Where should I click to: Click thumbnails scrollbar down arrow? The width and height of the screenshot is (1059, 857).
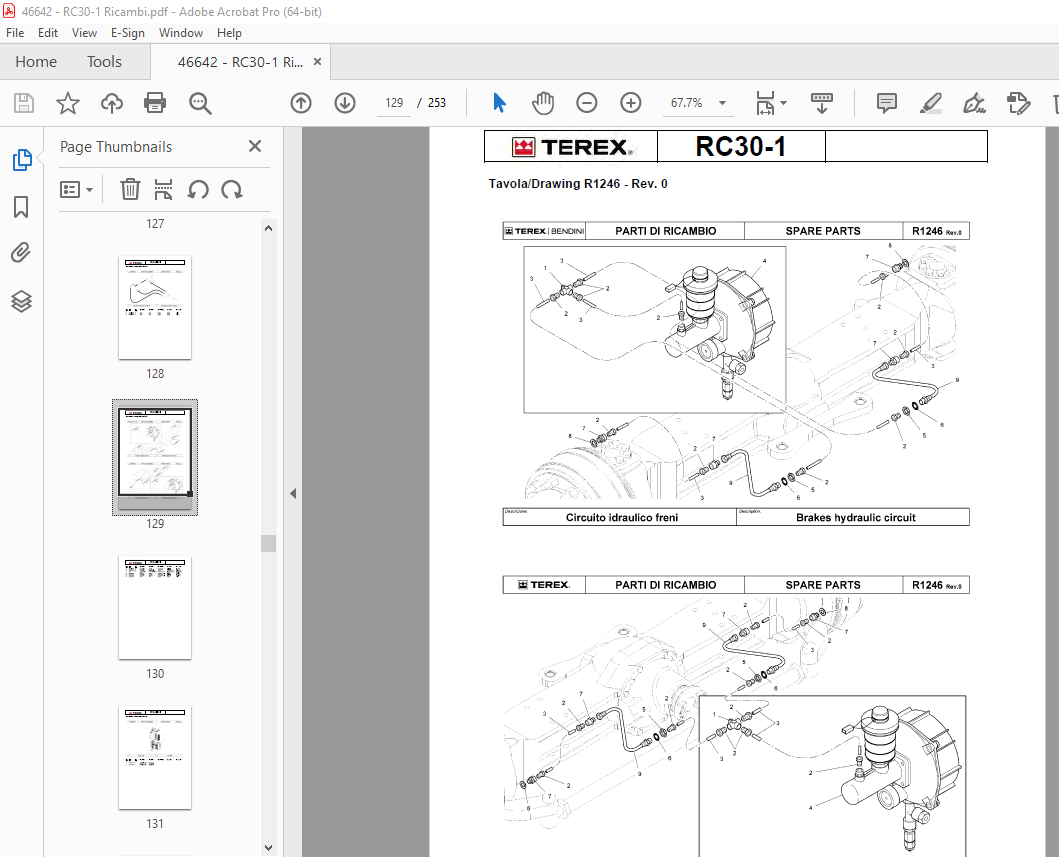point(269,848)
